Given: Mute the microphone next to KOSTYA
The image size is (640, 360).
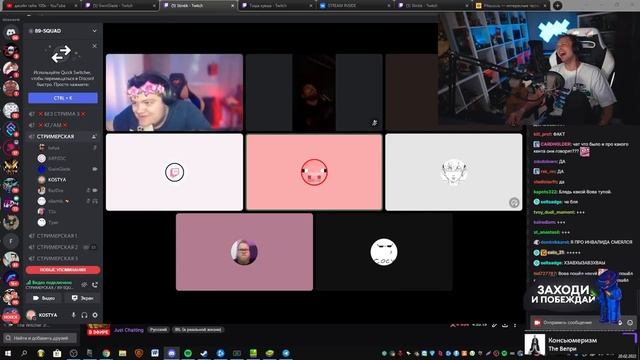Looking at the screenshot, I should pyautogui.click(x=74, y=315).
